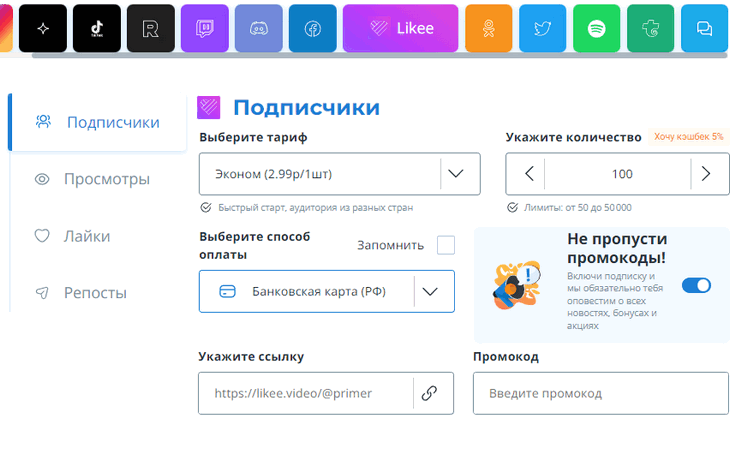The height and width of the screenshot is (468, 730).
Task: Choose the Discord service tile
Action: click(259, 28)
